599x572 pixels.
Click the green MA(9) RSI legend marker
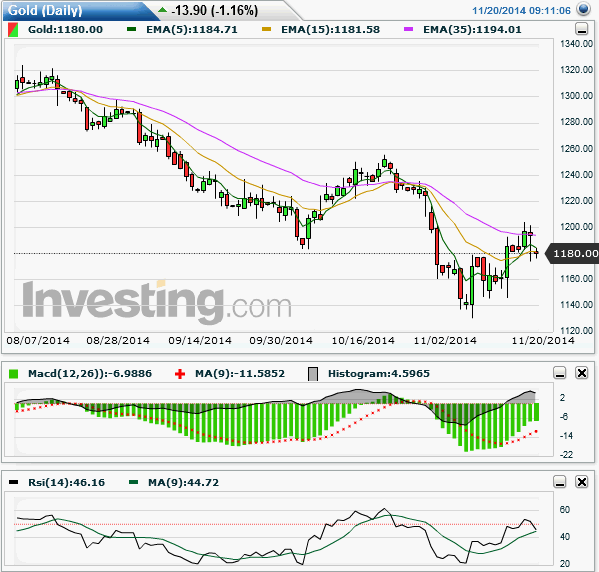(x=133, y=482)
